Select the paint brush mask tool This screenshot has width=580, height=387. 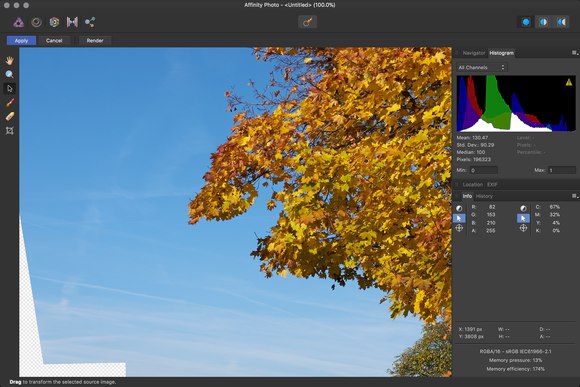(x=10, y=102)
